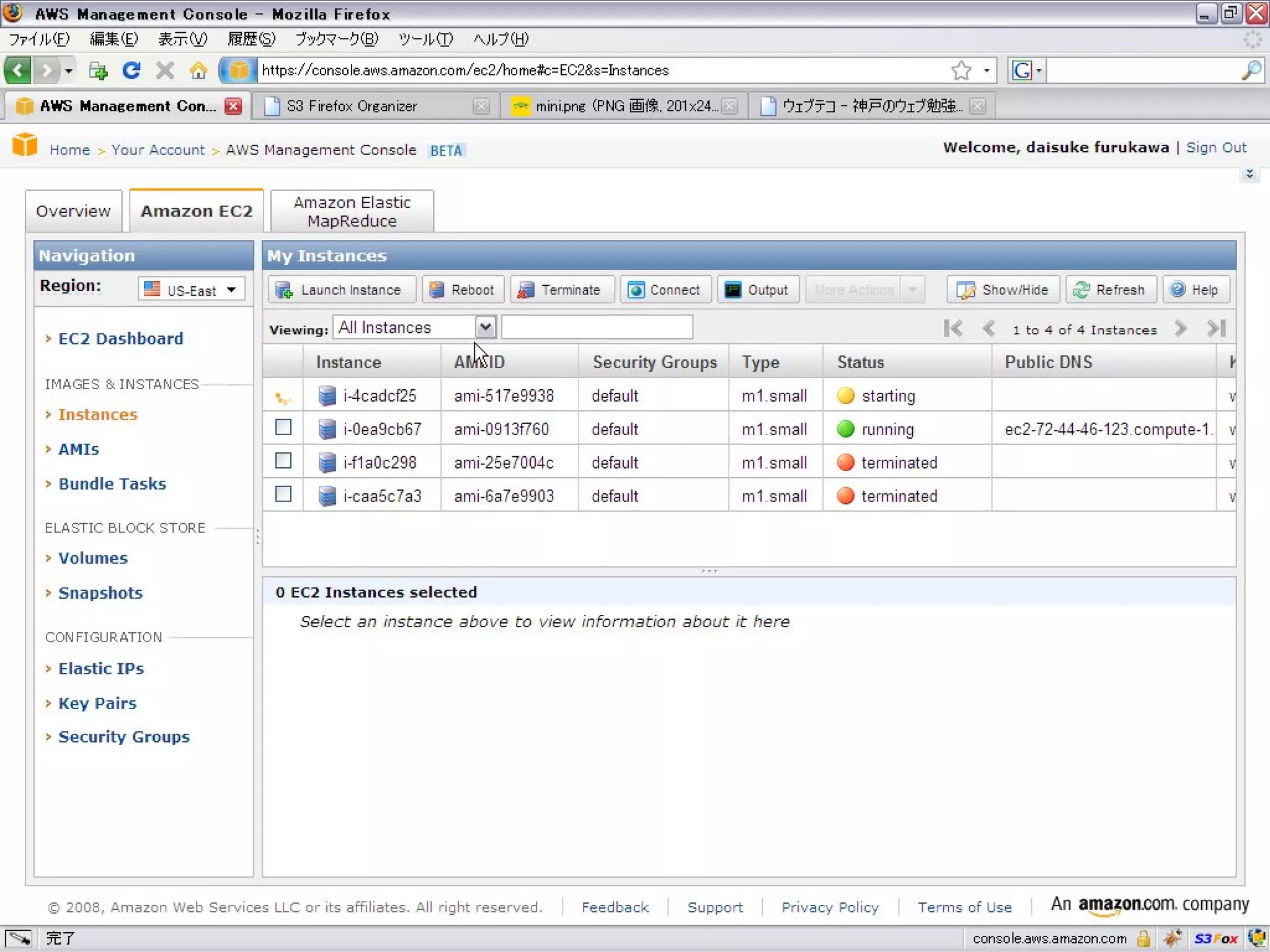Click the Reboot button
1270x952 pixels.
[463, 289]
